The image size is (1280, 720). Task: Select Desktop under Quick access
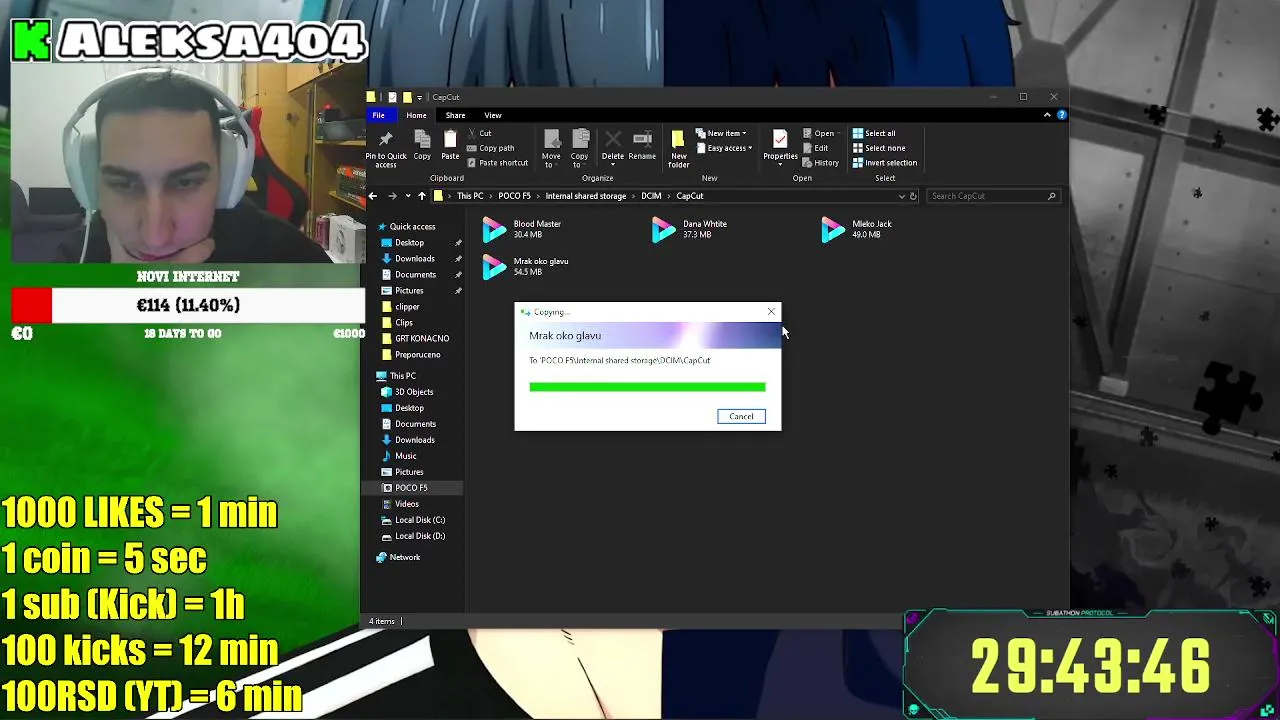(409, 243)
